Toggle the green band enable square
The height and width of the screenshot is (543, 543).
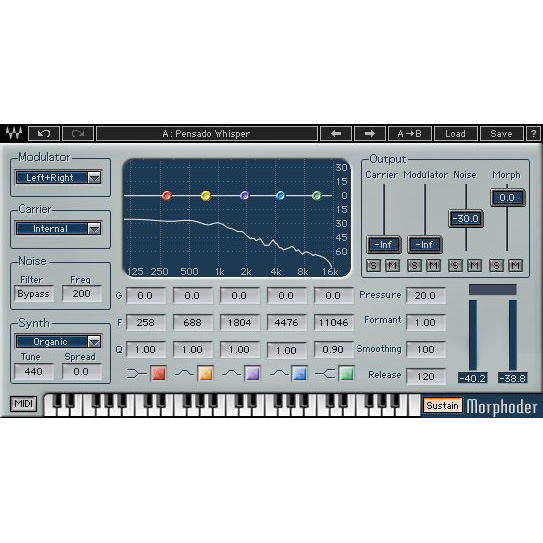point(346,373)
